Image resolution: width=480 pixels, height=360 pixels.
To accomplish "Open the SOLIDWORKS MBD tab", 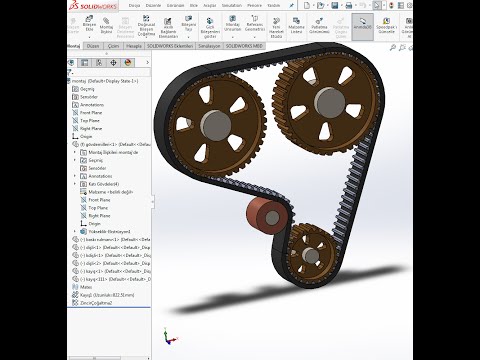I will (x=244, y=46).
